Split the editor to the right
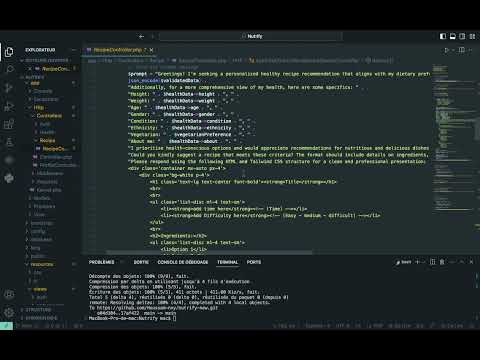 (x=462, y=50)
